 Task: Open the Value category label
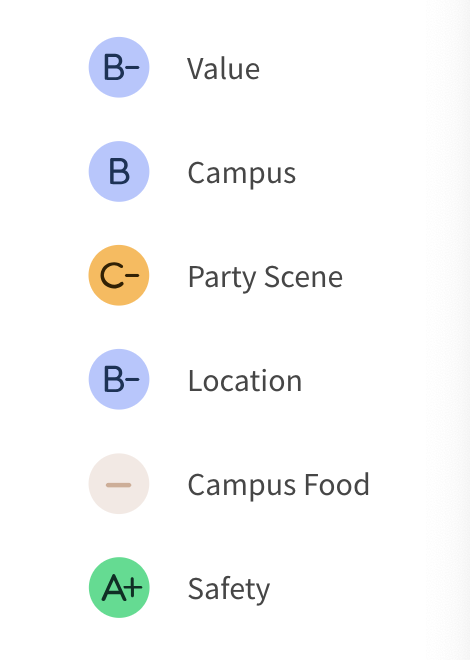click(x=223, y=69)
